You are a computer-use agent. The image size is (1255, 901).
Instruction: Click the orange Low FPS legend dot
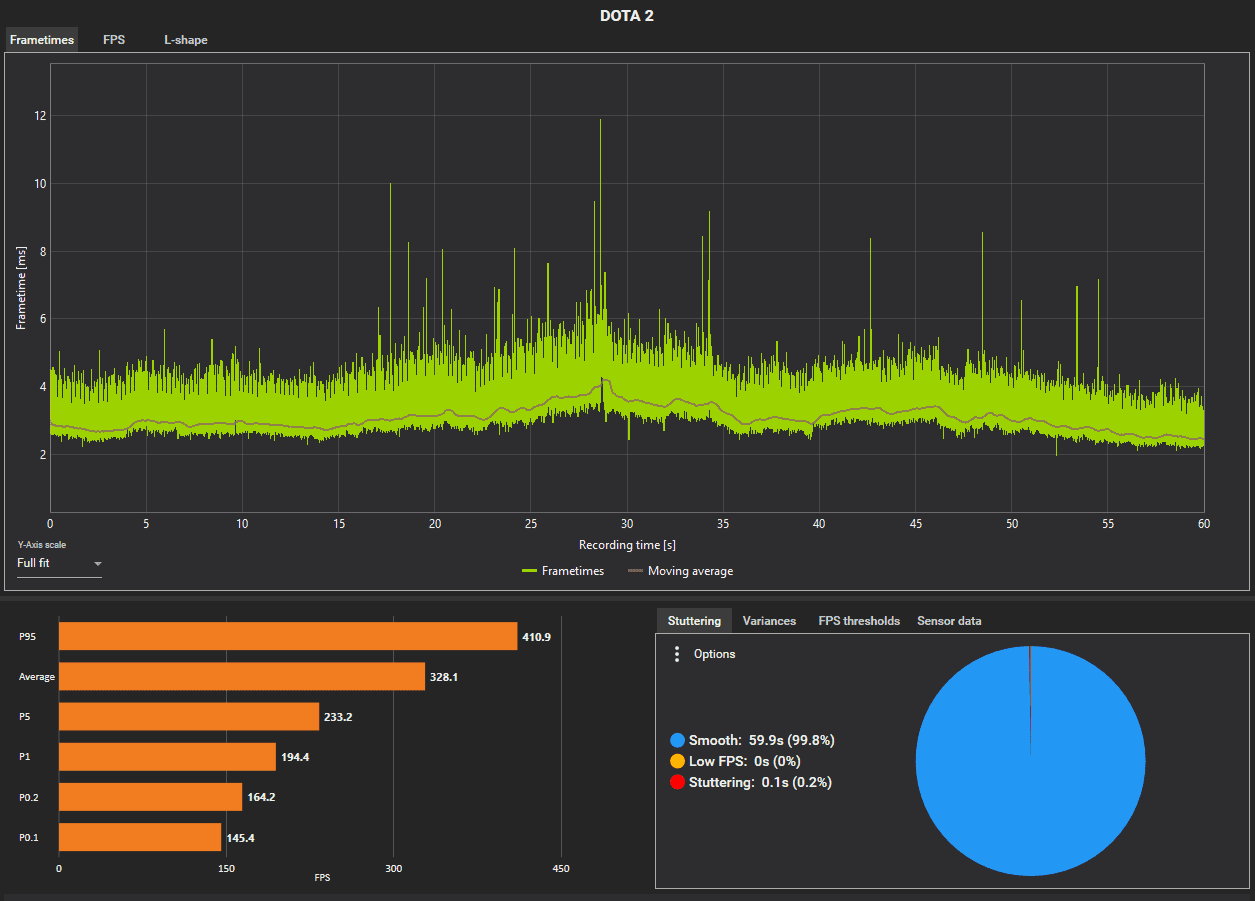tap(678, 761)
